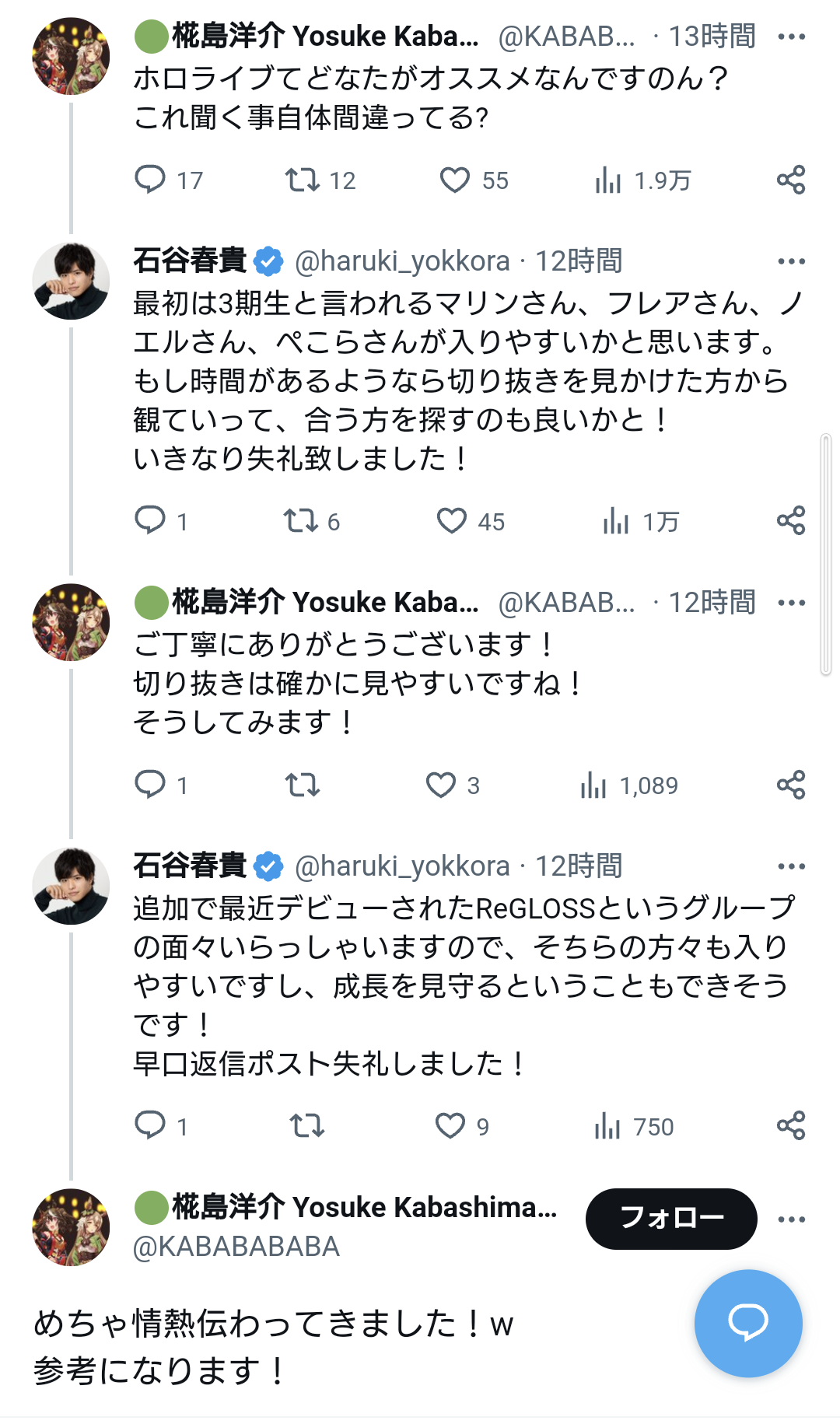
Task: Open the @KABABABABA handle near the follow button
Action: tap(236, 1247)
